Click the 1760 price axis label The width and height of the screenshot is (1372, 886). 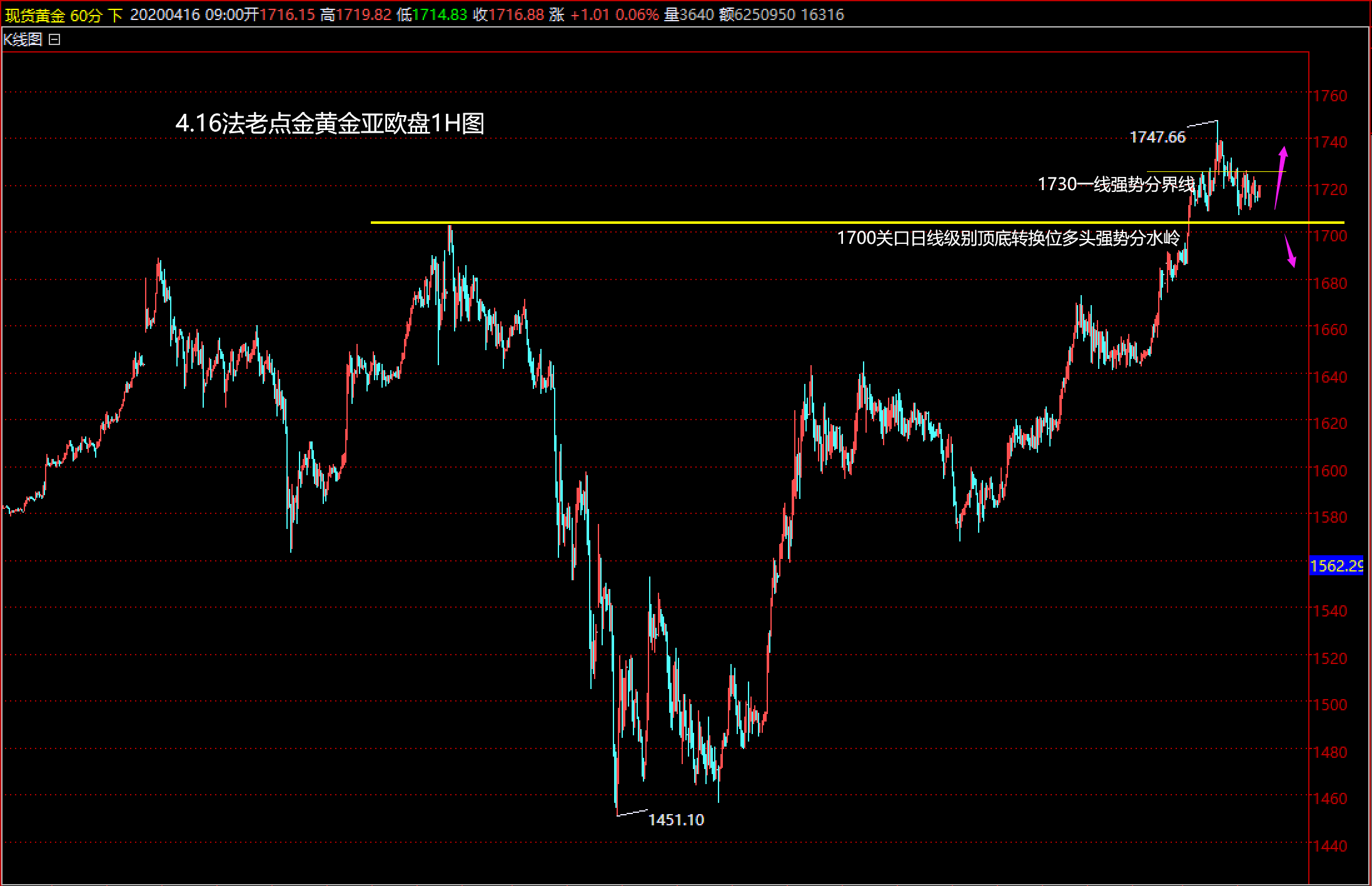pyautogui.click(x=1329, y=96)
